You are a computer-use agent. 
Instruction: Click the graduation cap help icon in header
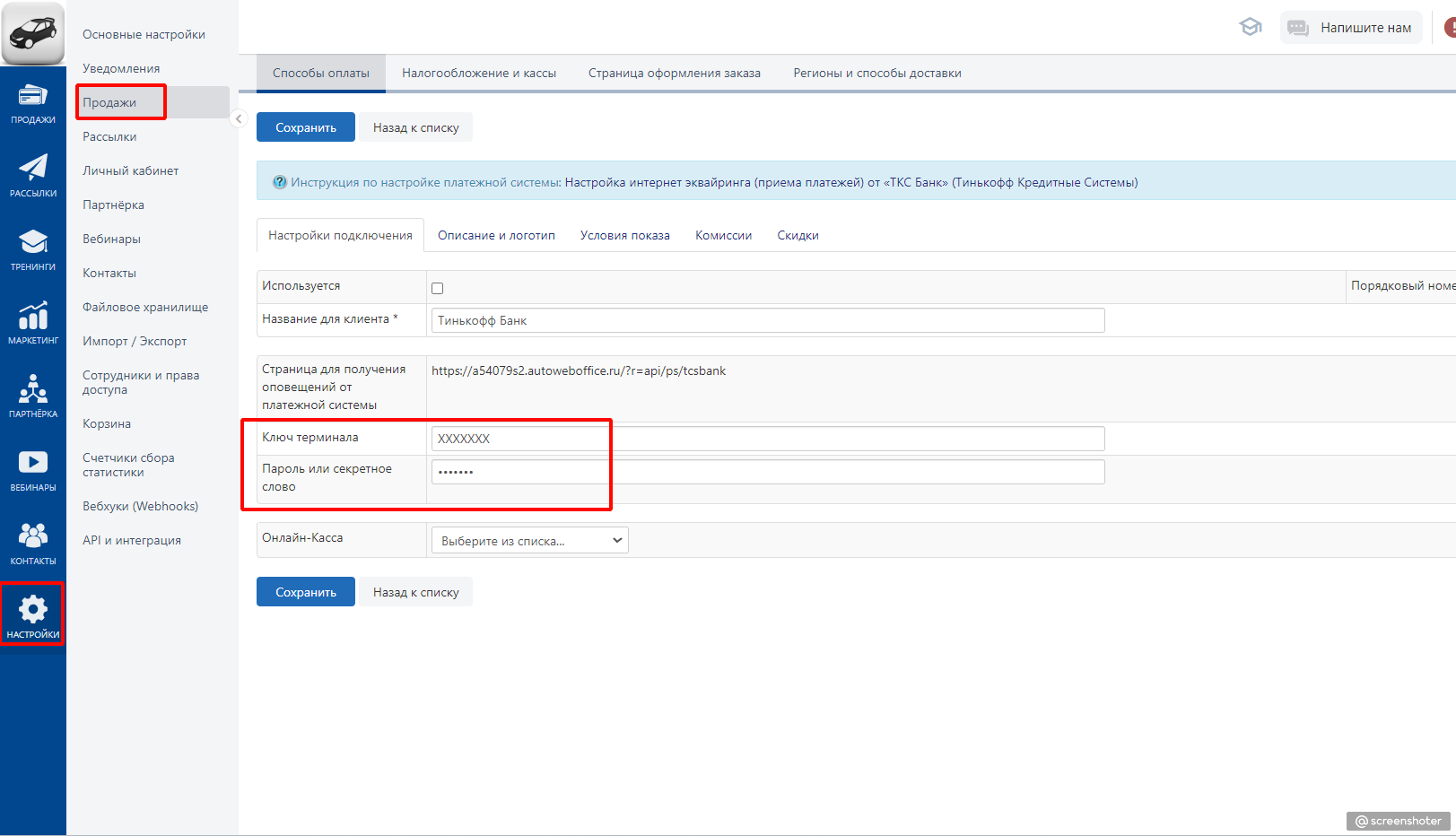1251,27
